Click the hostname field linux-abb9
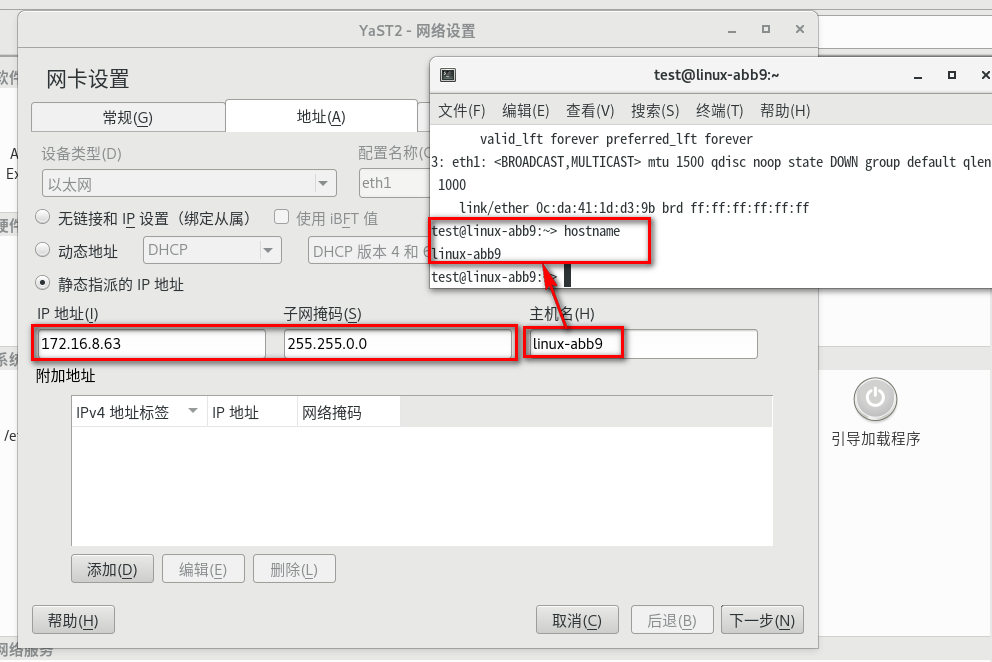The image size is (992, 662). click(x=643, y=344)
